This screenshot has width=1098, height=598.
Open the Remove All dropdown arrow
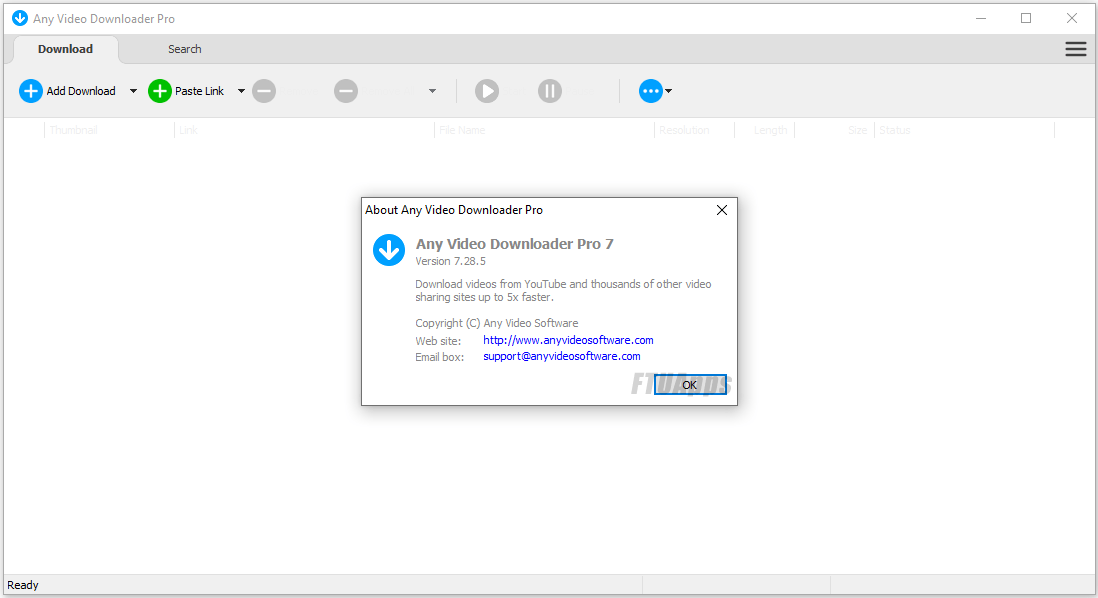432,91
